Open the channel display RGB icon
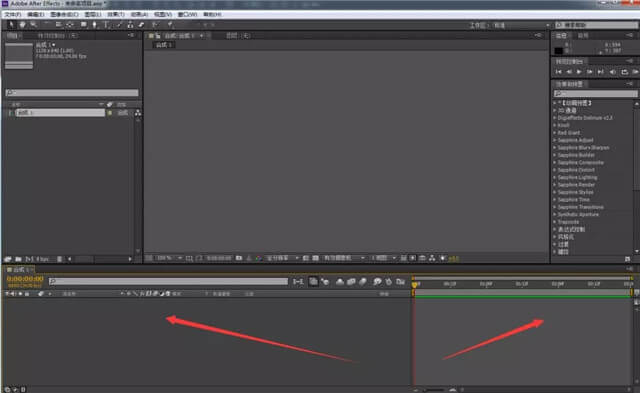The height and width of the screenshot is (393, 640). click(x=258, y=258)
